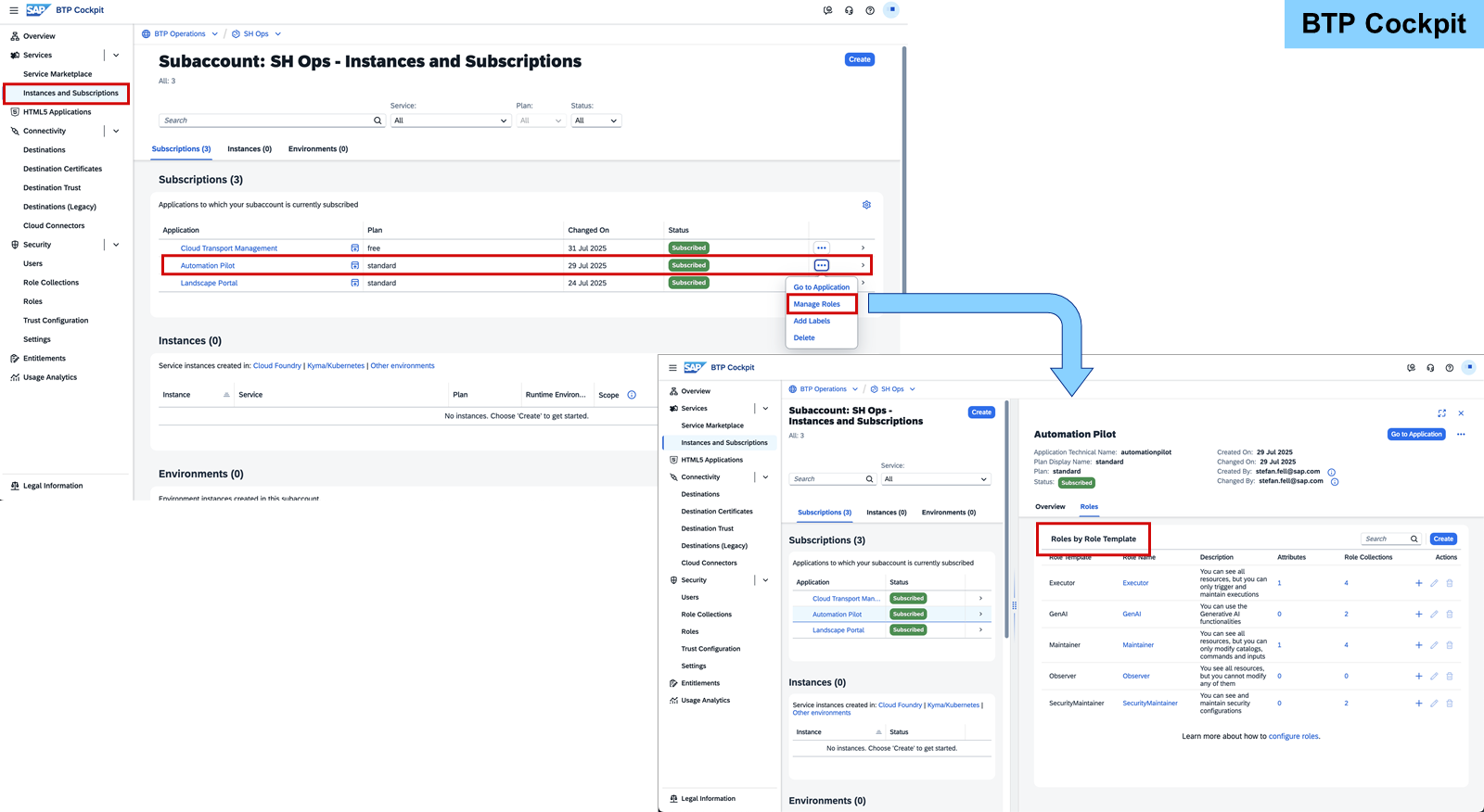Screen dimensions: 1484x812
Task: Open the three-dot menu for Cloud Transport Management
Action: click(821, 248)
